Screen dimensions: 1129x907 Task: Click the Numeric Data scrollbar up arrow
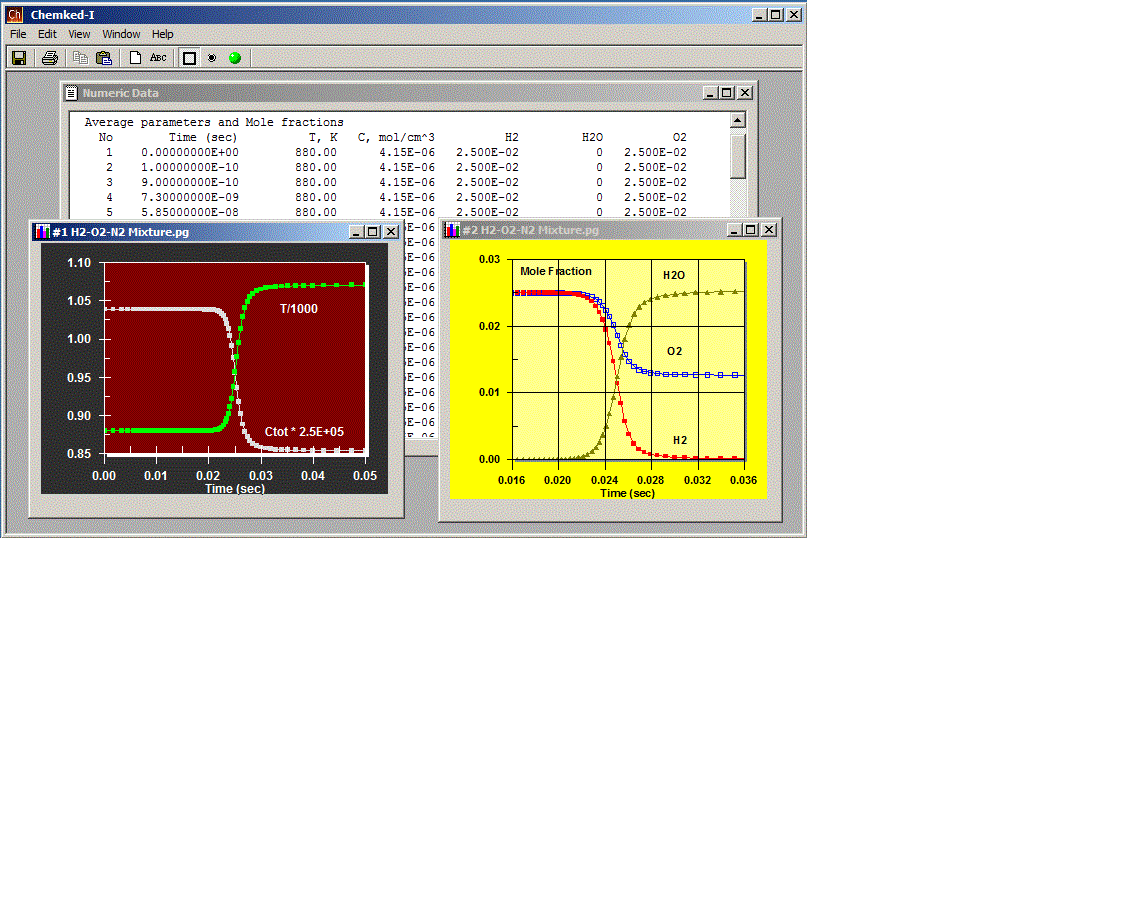click(x=738, y=120)
